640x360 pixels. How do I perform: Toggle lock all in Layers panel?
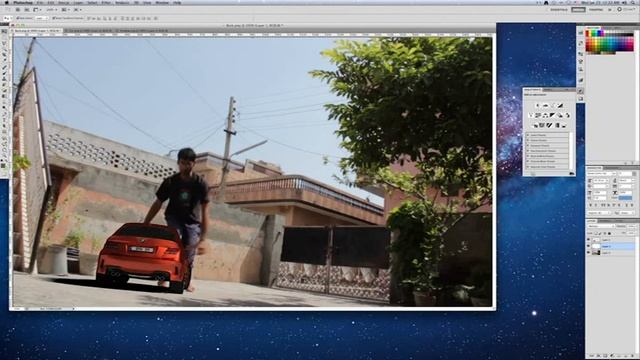click(x=609, y=233)
